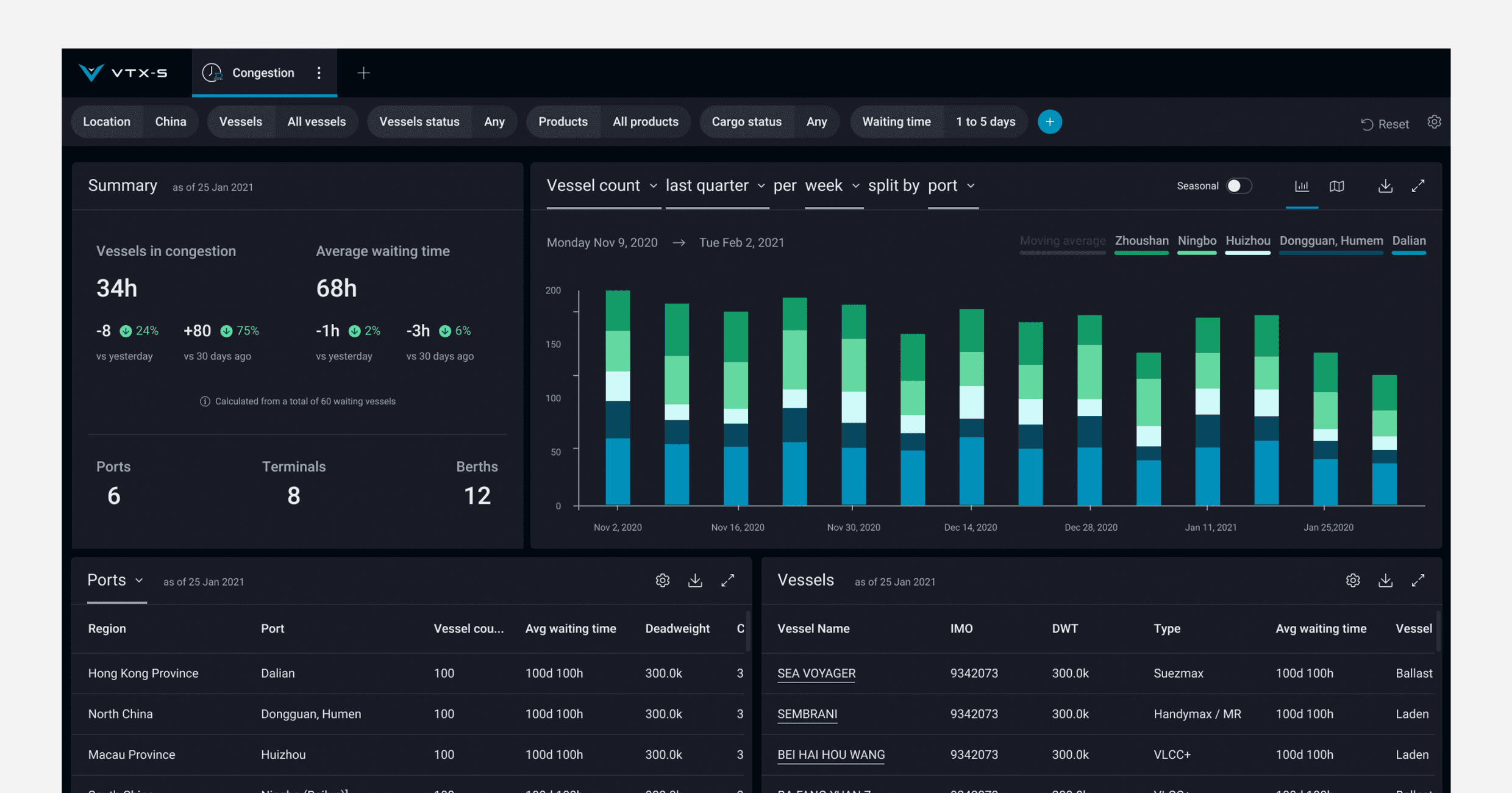Open the Vessel count metric dropdown
The height and width of the screenshot is (793, 1512).
point(602,185)
